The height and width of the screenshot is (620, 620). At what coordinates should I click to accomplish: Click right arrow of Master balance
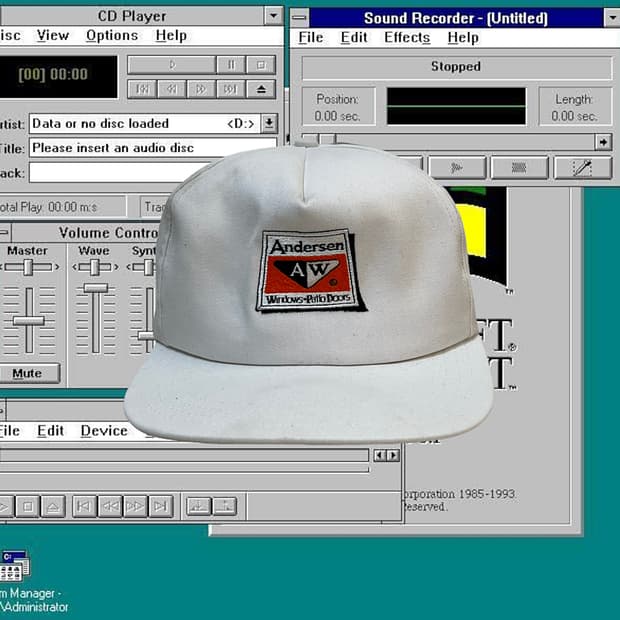pyautogui.click(x=57, y=267)
